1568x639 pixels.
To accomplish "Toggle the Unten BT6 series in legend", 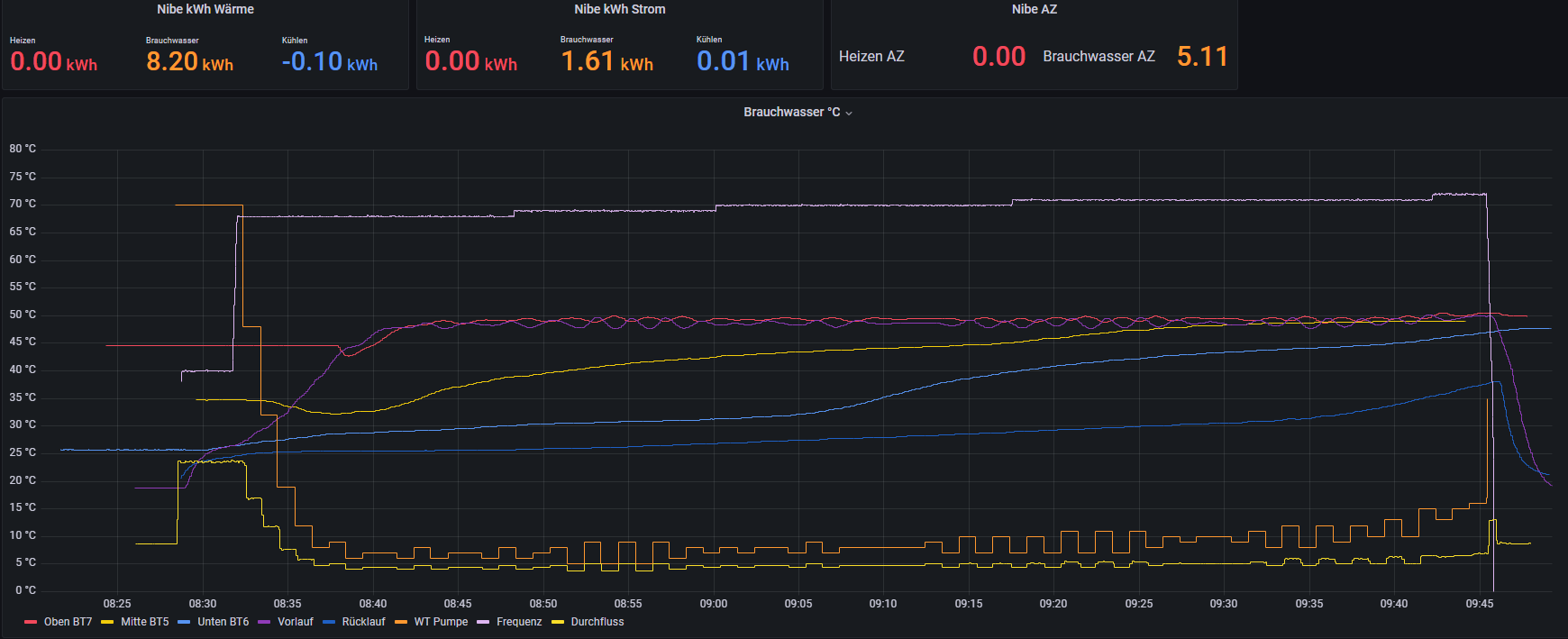I will coord(223,622).
